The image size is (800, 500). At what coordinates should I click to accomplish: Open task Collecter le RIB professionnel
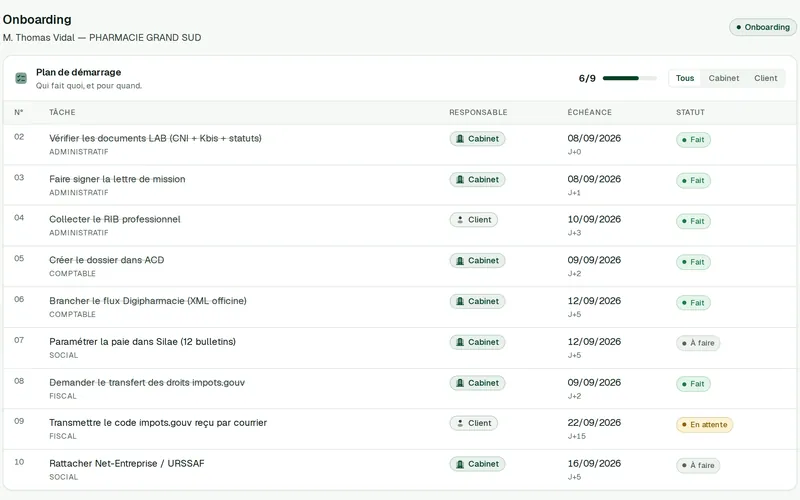click(115, 219)
